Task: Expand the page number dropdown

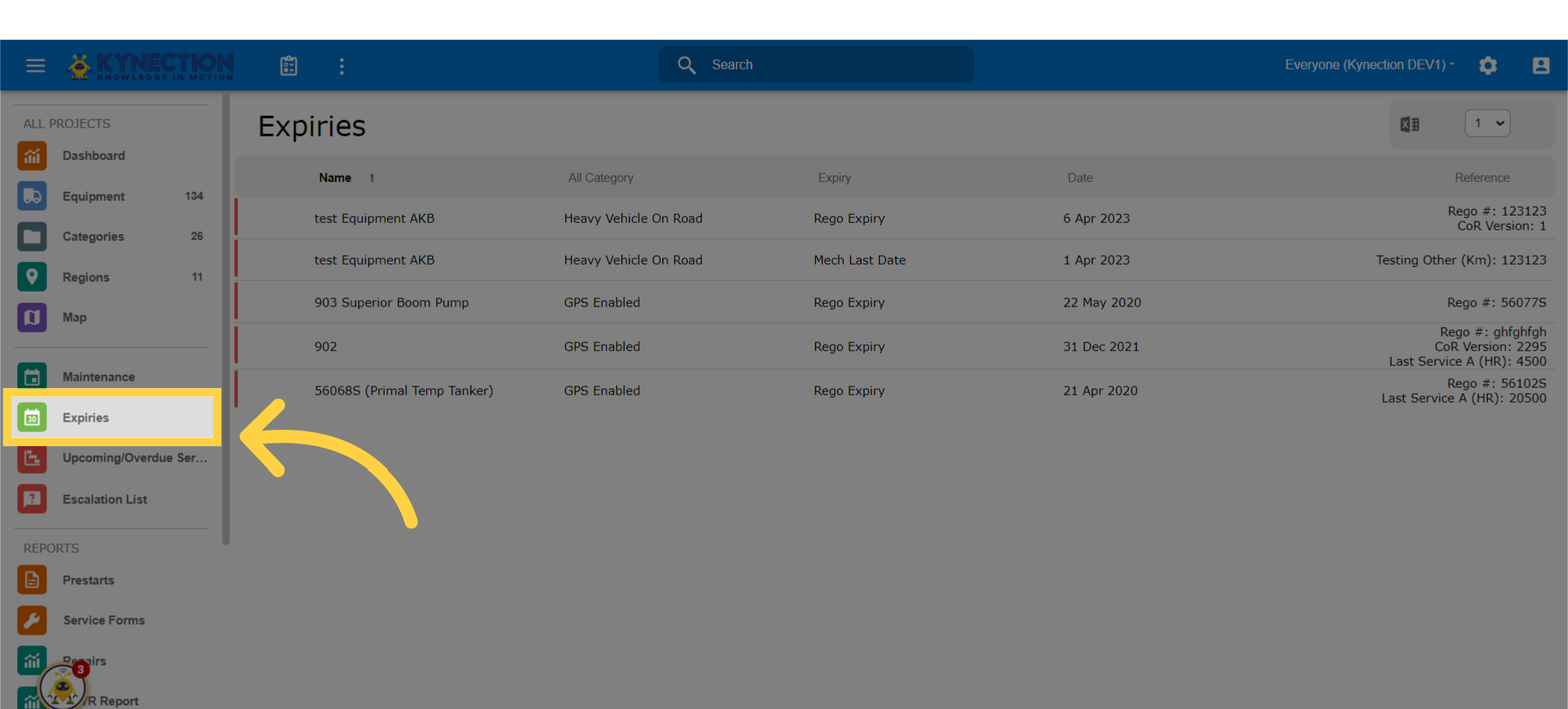Action: 1487,123
